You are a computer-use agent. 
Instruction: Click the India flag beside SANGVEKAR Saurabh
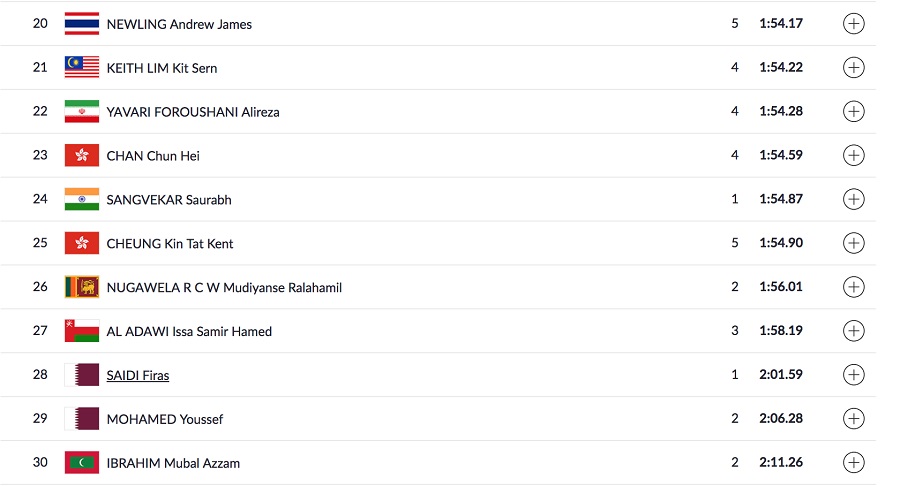(82, 199)
